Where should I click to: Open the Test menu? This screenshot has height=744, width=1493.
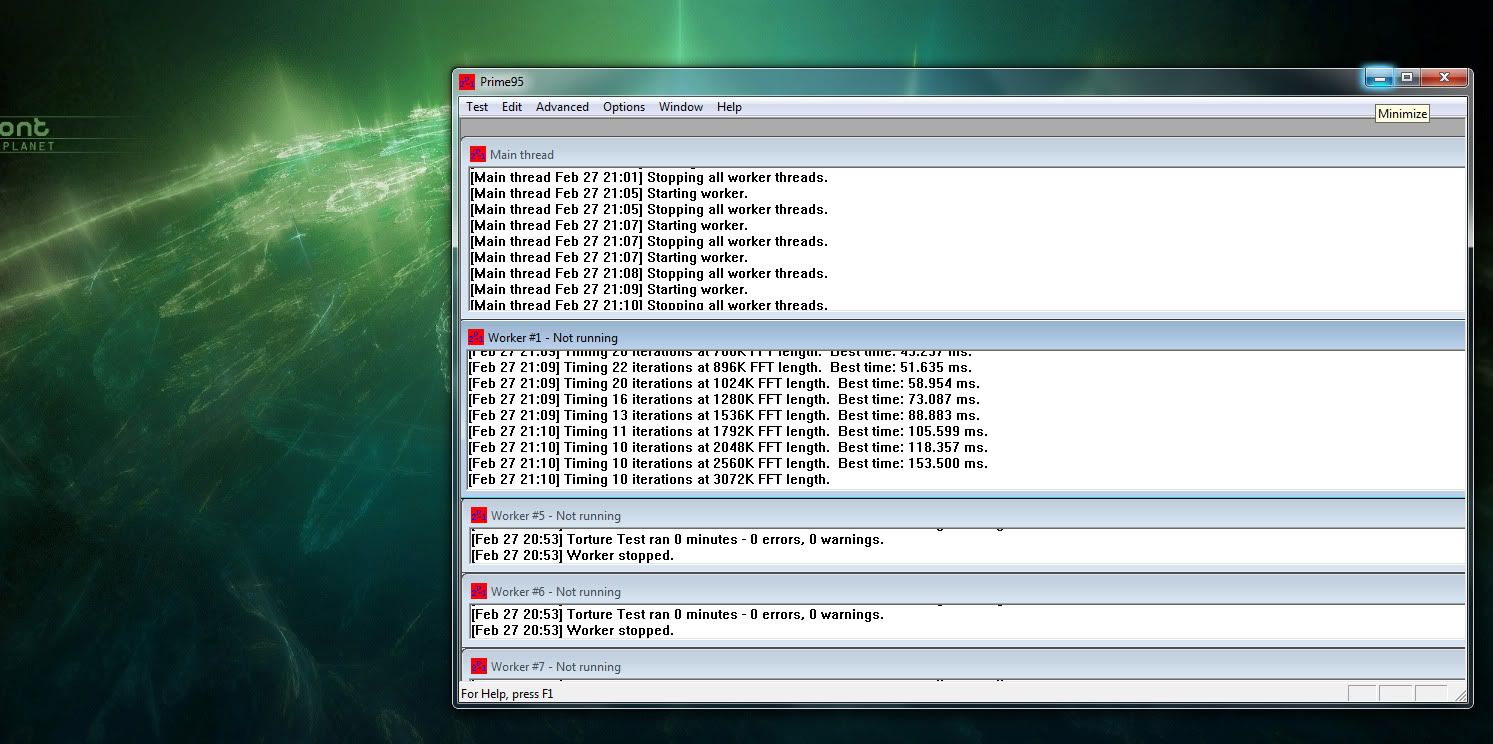(x=477, y=107)
